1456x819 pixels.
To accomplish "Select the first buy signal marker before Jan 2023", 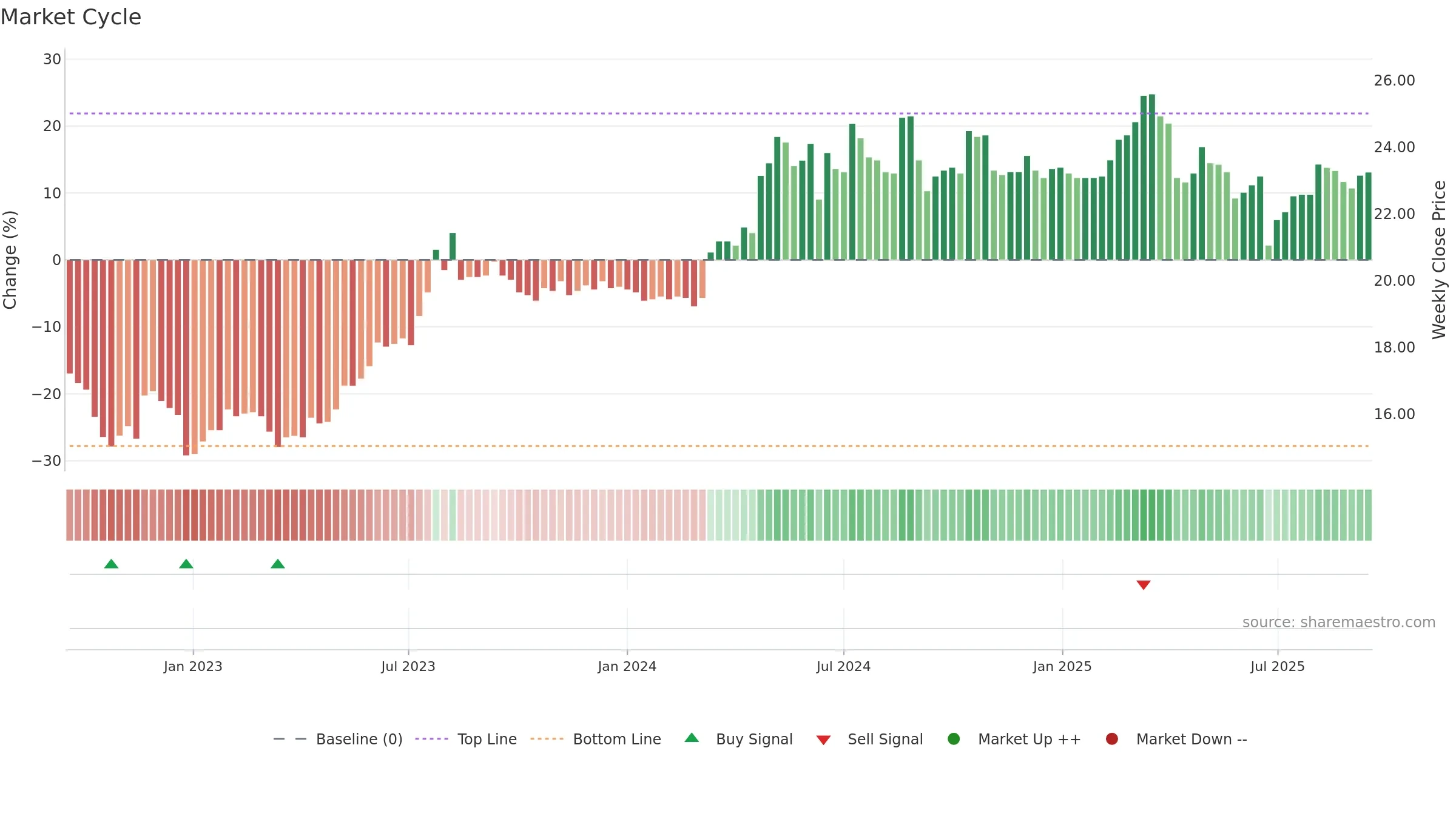I will 111,564.
